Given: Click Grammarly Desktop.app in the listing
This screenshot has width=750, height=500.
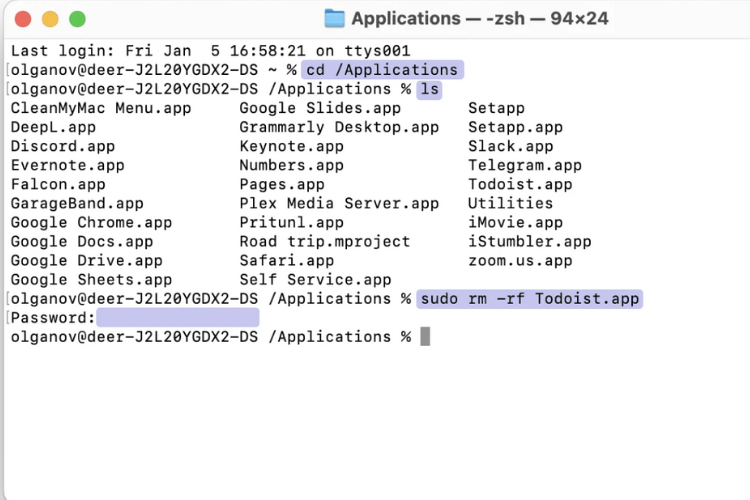Looking at the screenshot, I should click(339, 127).
